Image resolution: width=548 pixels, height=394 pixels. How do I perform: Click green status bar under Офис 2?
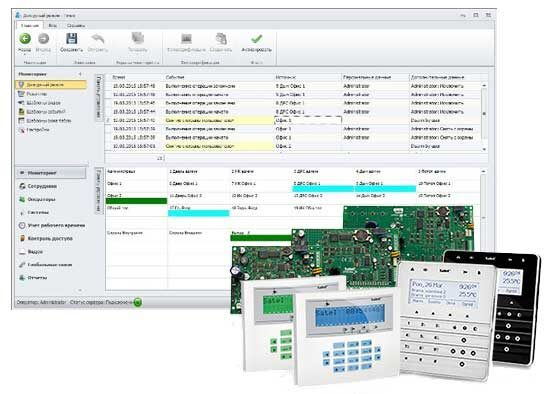coord(136,201)
